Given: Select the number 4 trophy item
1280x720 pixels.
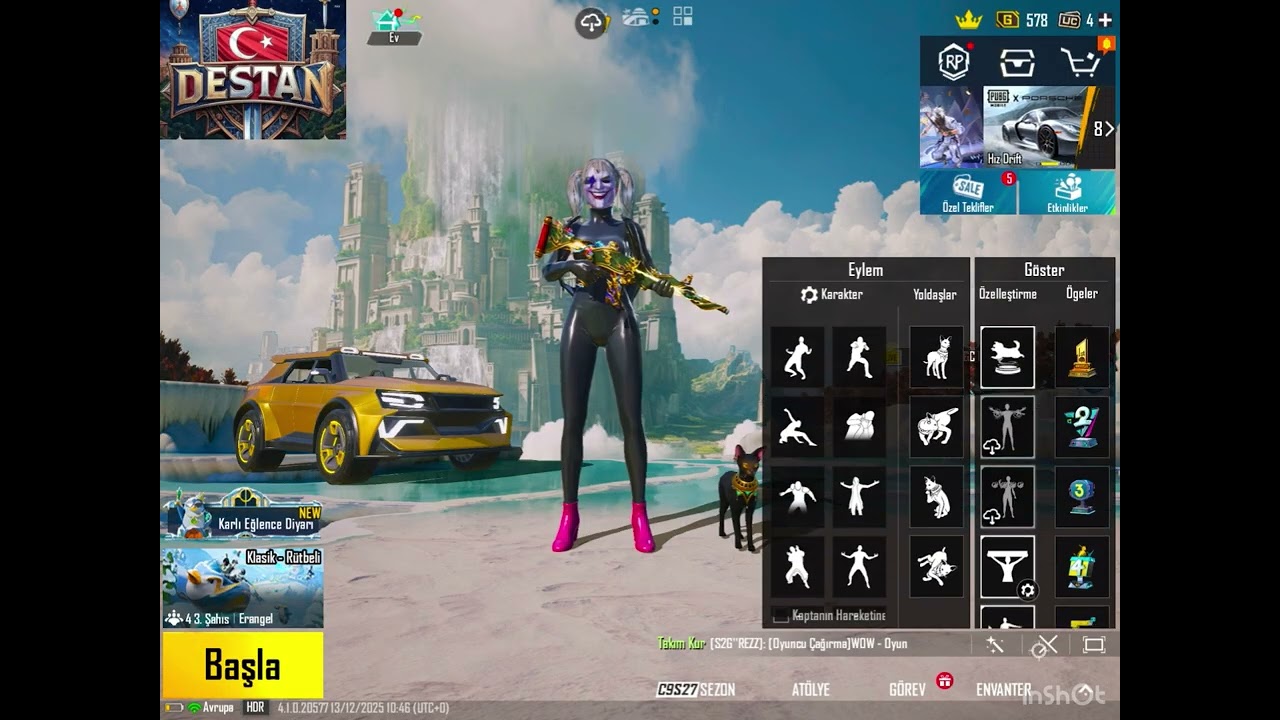Looking at the screenshot, I should point(1082,567).
